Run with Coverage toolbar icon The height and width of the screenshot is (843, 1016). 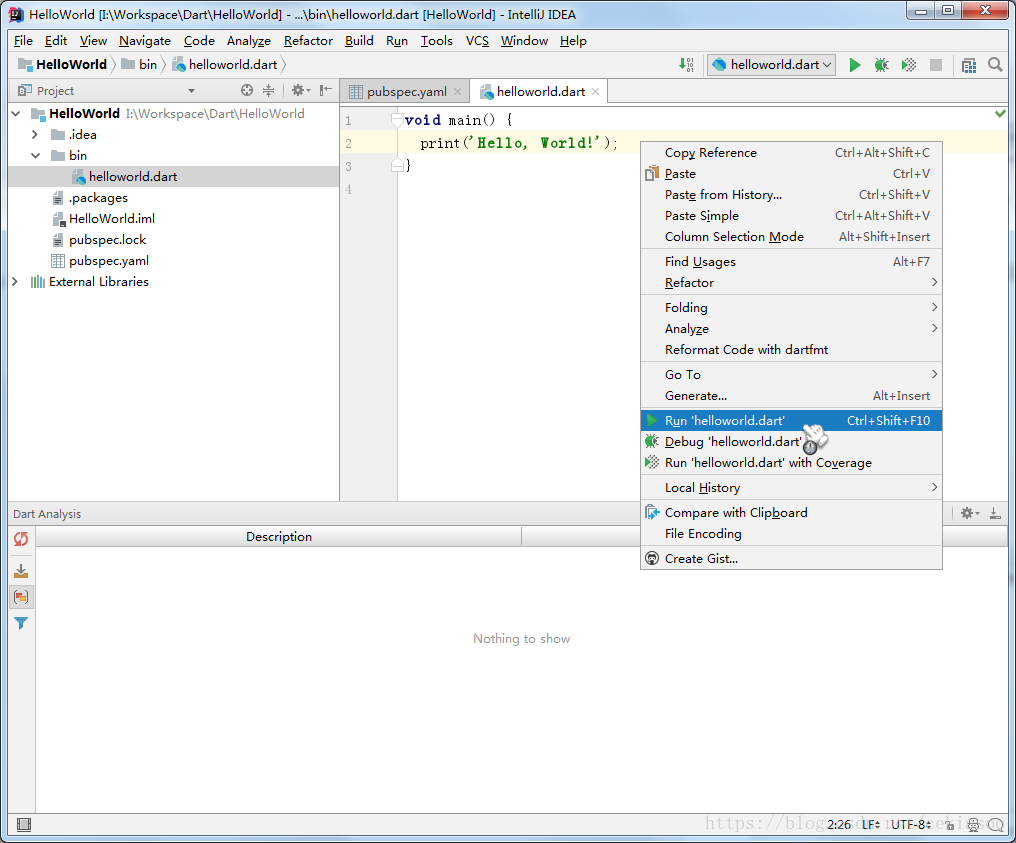click(x=908, y=65)
